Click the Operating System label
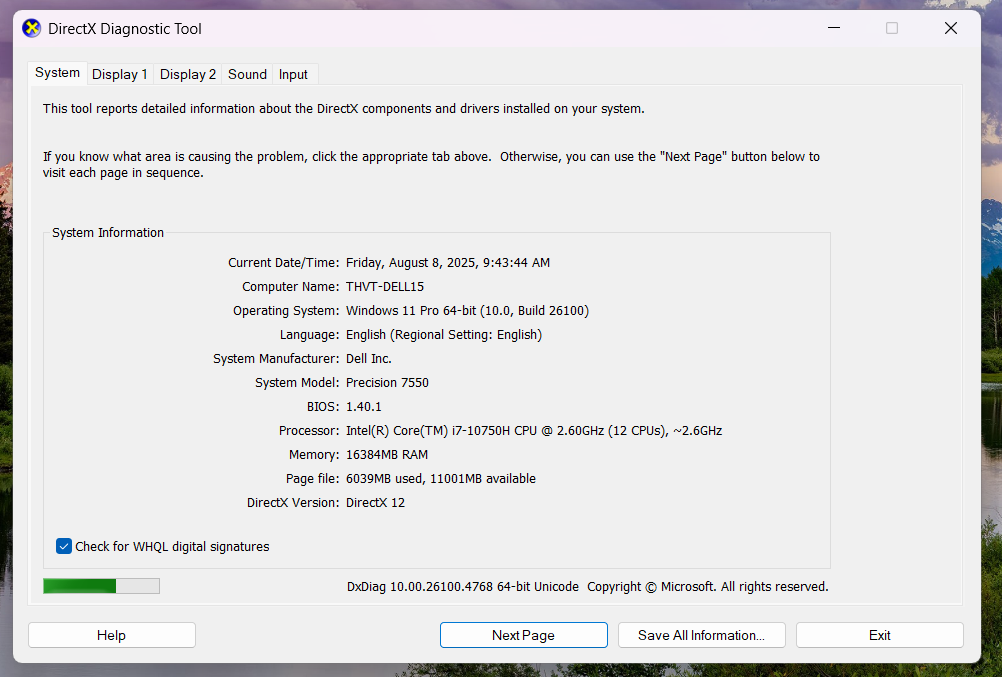Viewport: 1002px width, 677px height. (286, 310)
